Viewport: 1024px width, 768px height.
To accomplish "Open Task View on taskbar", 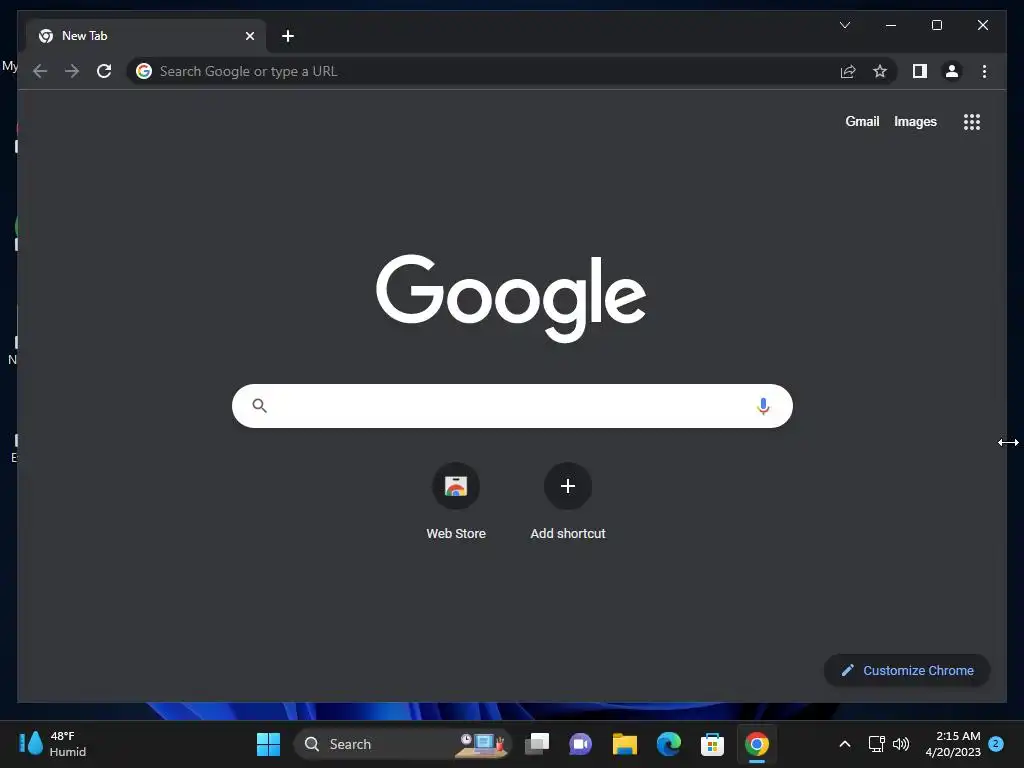I will click(x=537, y=744).
